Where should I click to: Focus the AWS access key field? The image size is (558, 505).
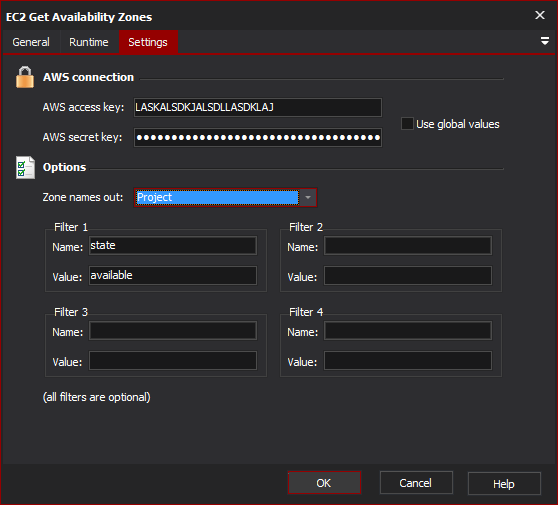pyautogui.click(x=258, y=107)
